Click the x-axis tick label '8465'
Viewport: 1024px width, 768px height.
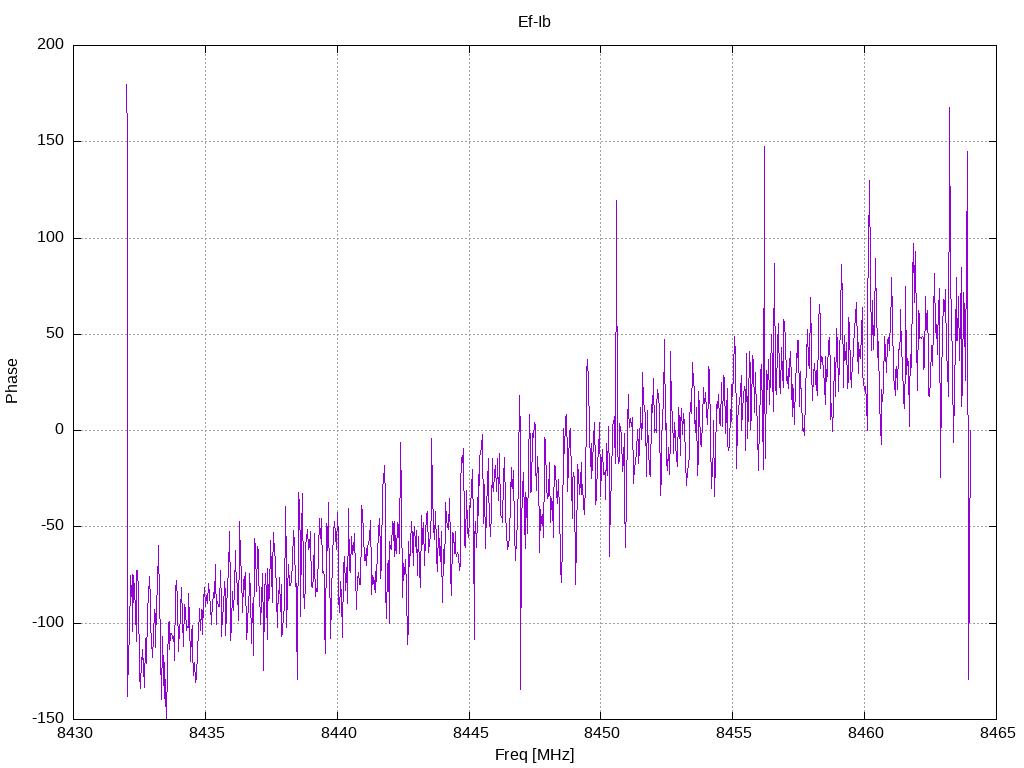[x=997, y=733]
